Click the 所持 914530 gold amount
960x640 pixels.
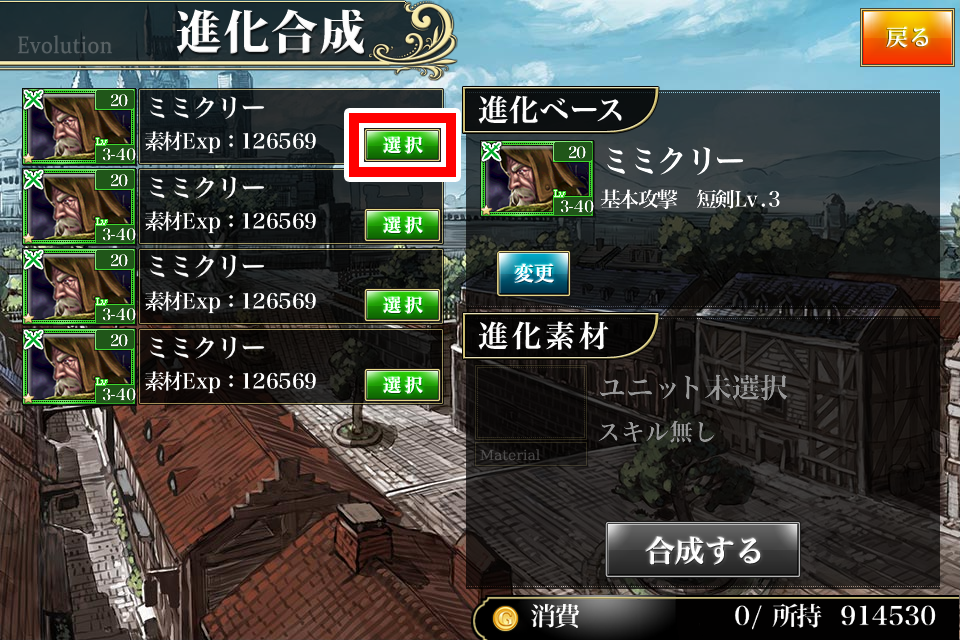[x=853, y=616]
